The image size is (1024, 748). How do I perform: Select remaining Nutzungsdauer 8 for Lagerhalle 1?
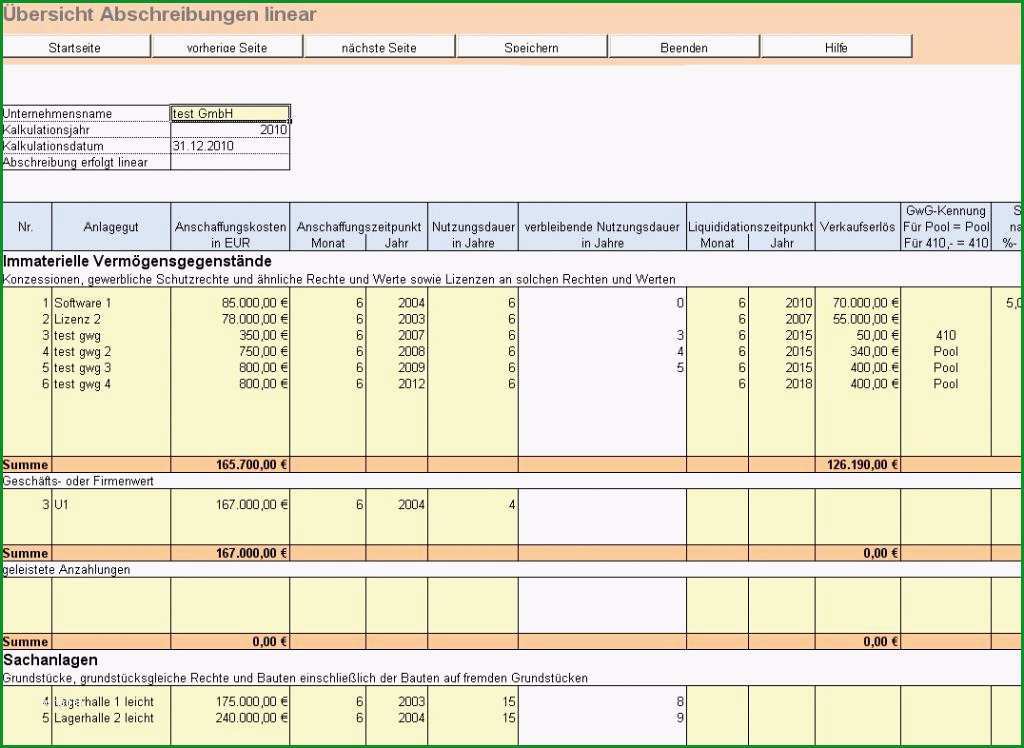tap(602, 702)
